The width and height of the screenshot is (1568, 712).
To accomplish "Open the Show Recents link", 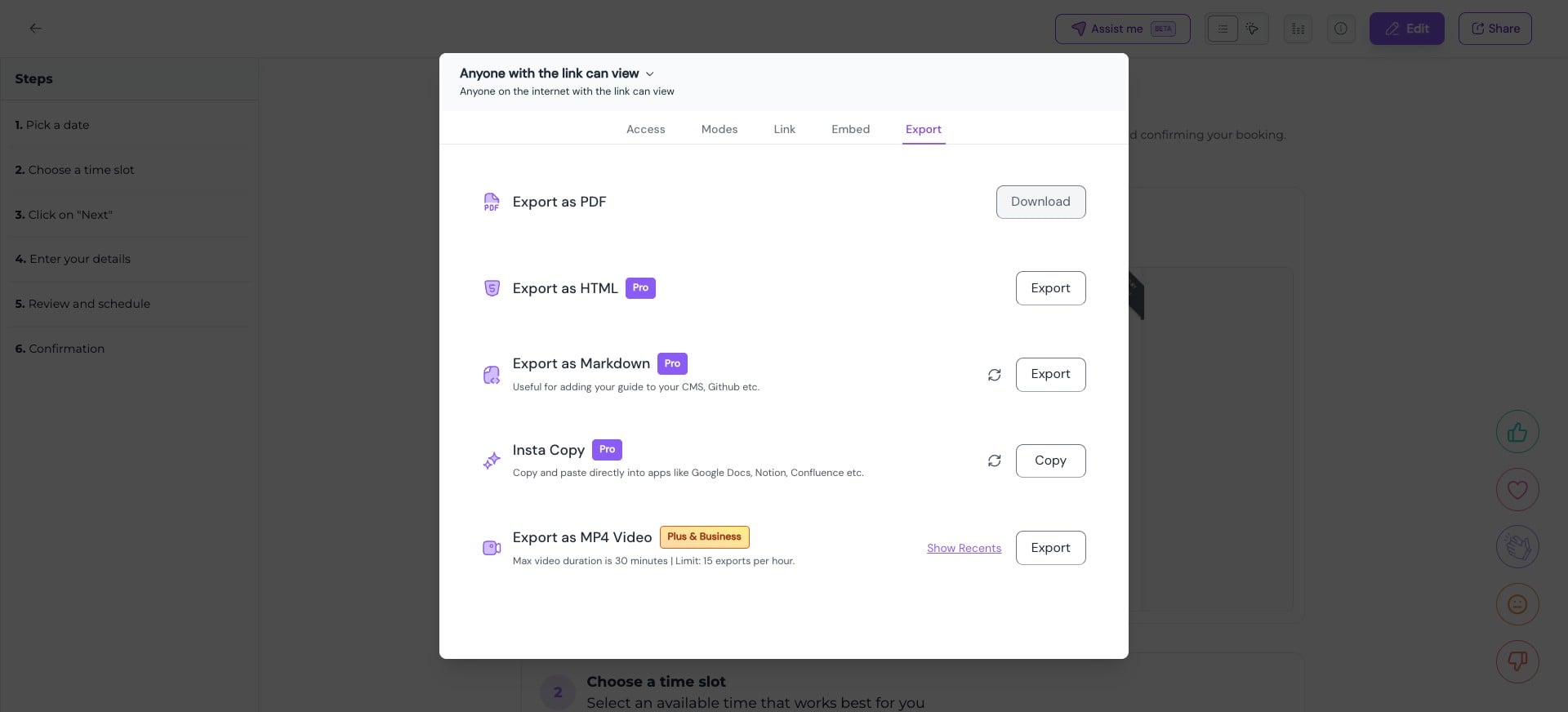I will [x=964, y=548].
